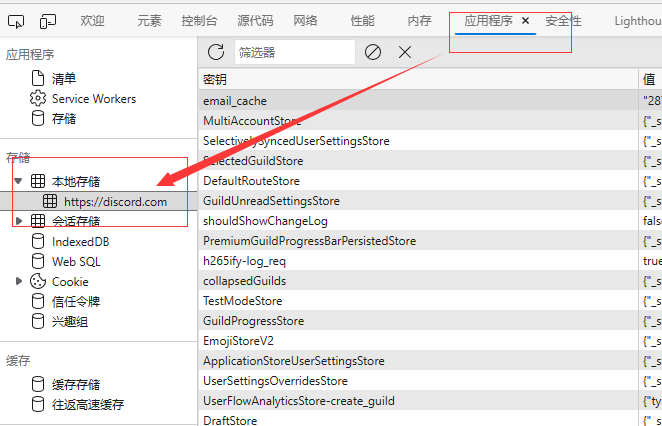
Task: Open IndexedDB storage item
Action: coord(80,241)
